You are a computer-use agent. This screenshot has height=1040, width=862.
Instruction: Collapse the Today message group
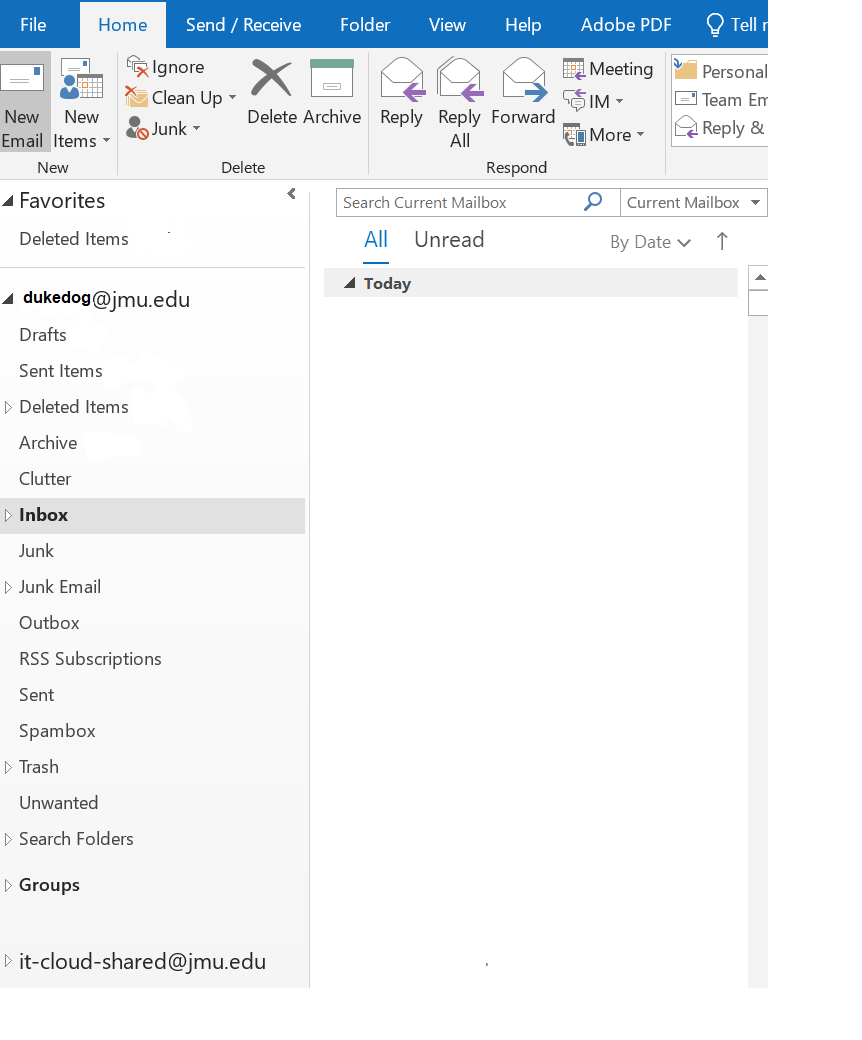click(x=349, y=283)
